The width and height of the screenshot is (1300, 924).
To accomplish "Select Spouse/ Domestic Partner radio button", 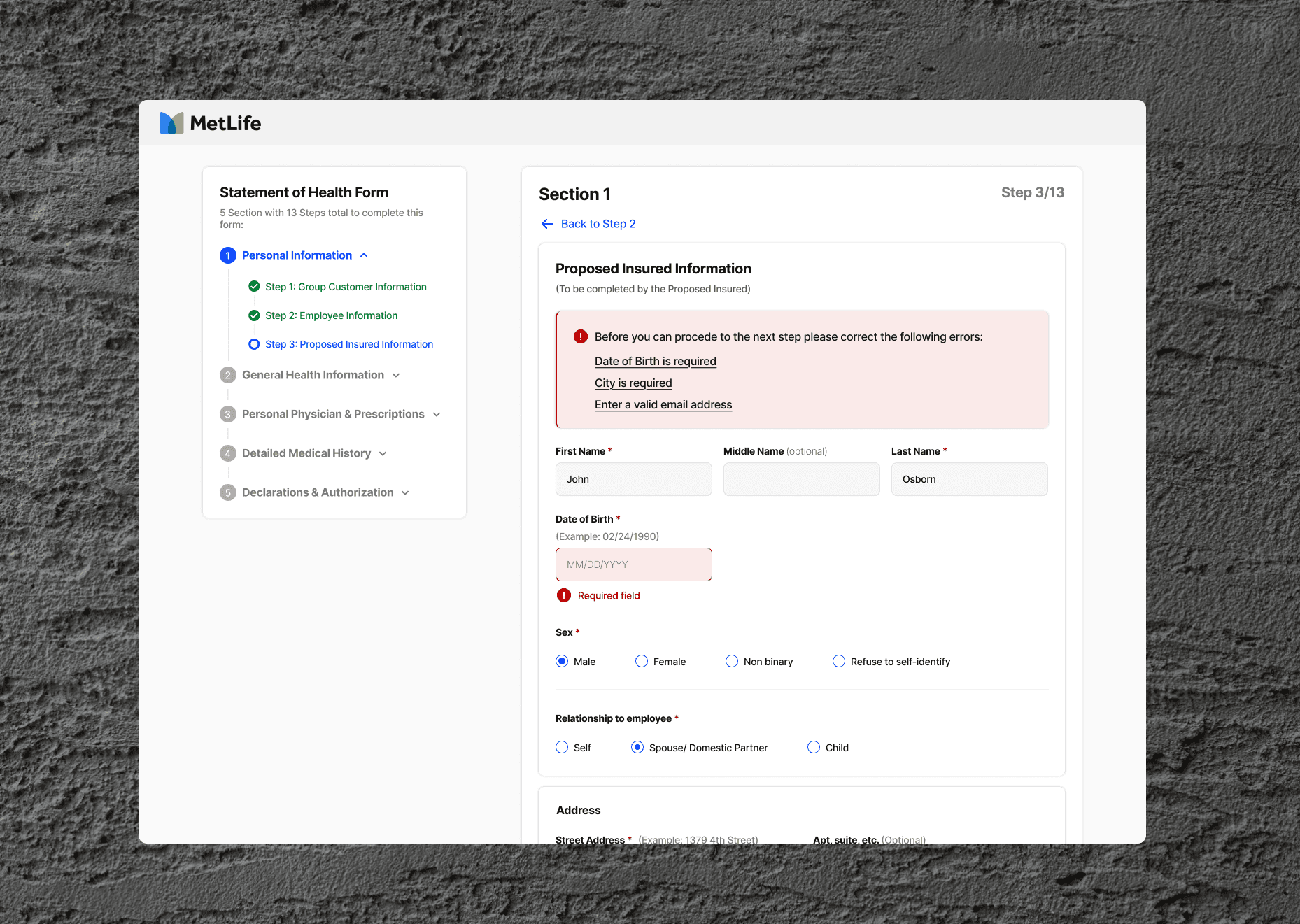I will [637, 747].
